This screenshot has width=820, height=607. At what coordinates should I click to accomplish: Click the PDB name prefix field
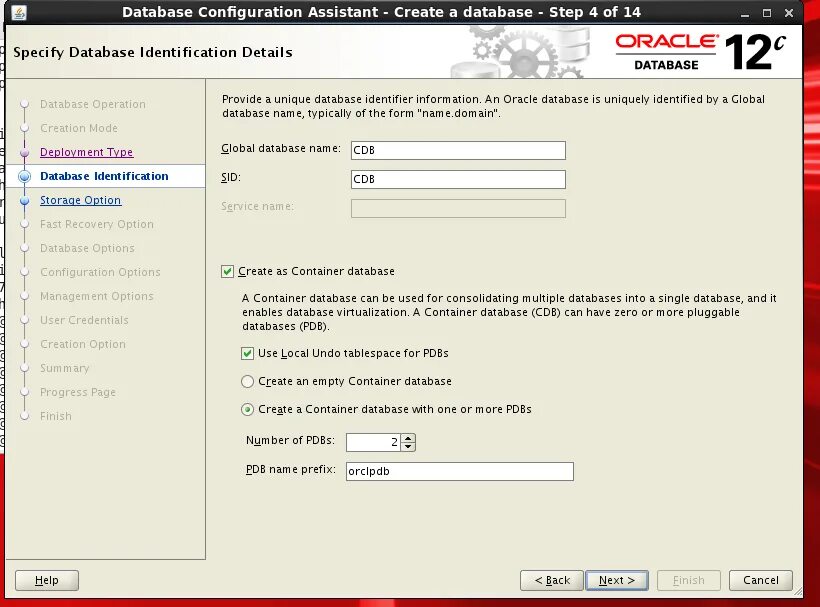click(x=460, y=471)
